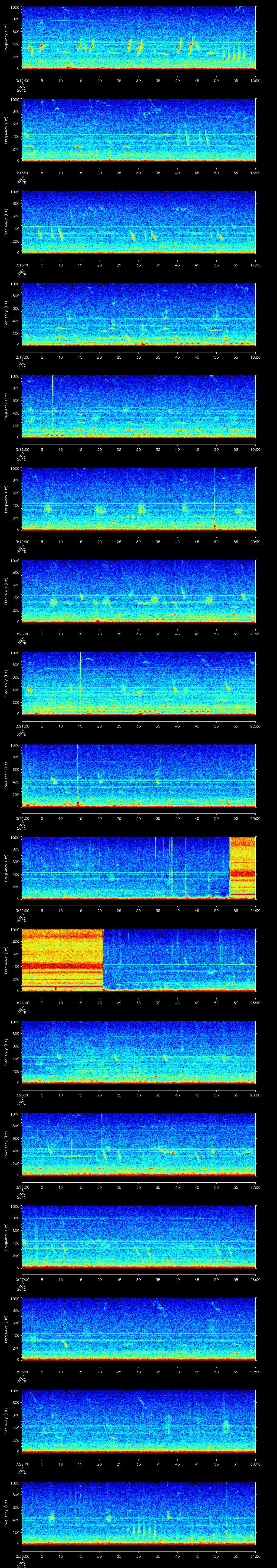Select the spectrogram panel starting at 0:15:00
Viewport: 277px width, 1568px height.
138,130
